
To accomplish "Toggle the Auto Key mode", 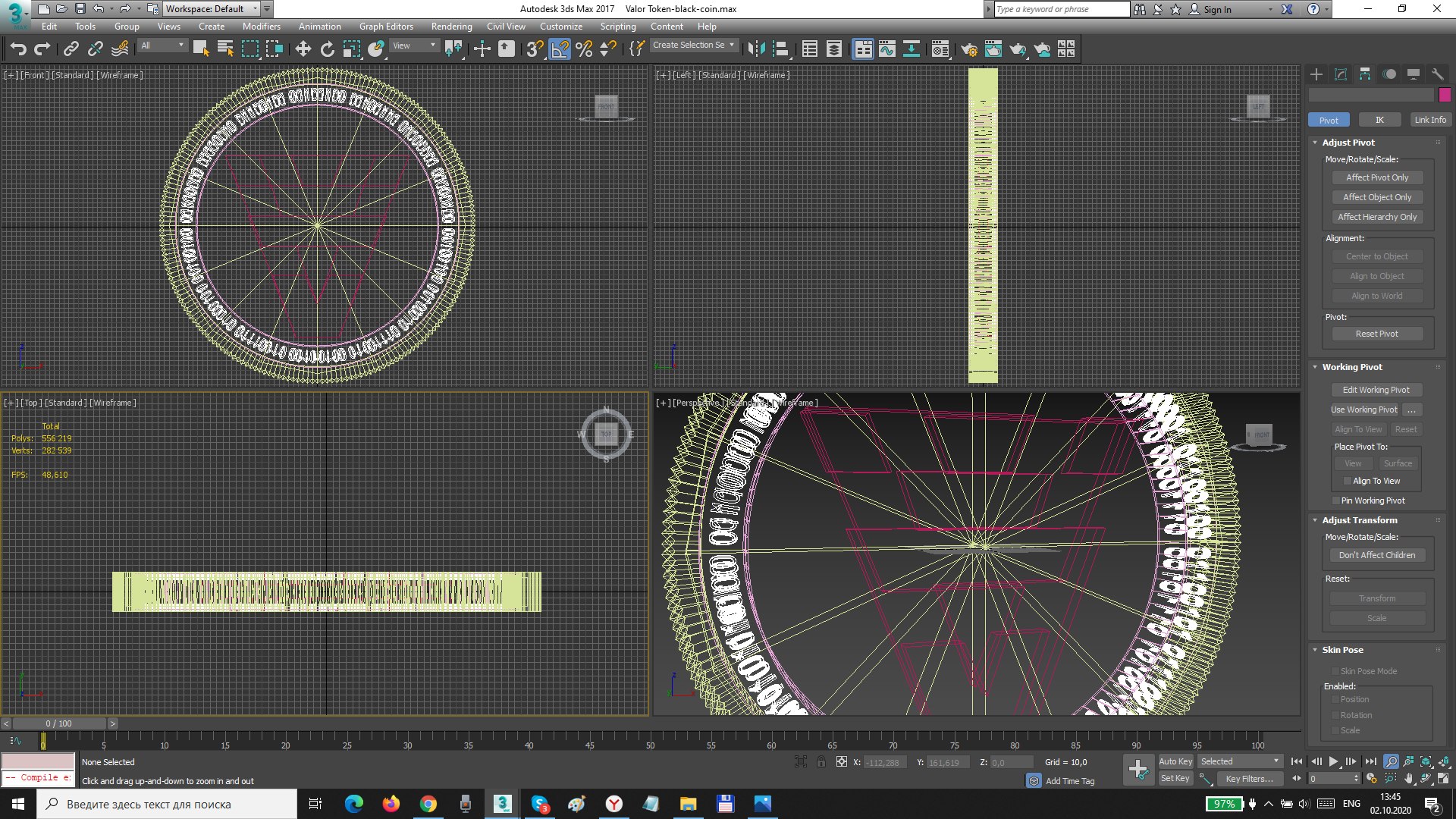I will [x=1175, y=761].
